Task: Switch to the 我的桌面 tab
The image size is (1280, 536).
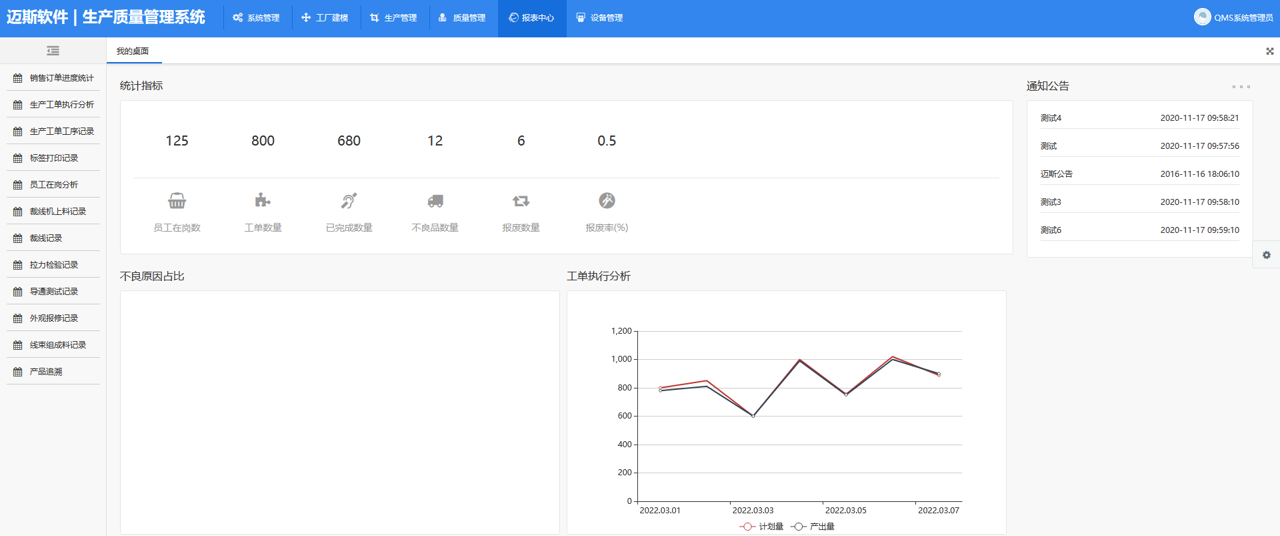Action: coord(132,51)
